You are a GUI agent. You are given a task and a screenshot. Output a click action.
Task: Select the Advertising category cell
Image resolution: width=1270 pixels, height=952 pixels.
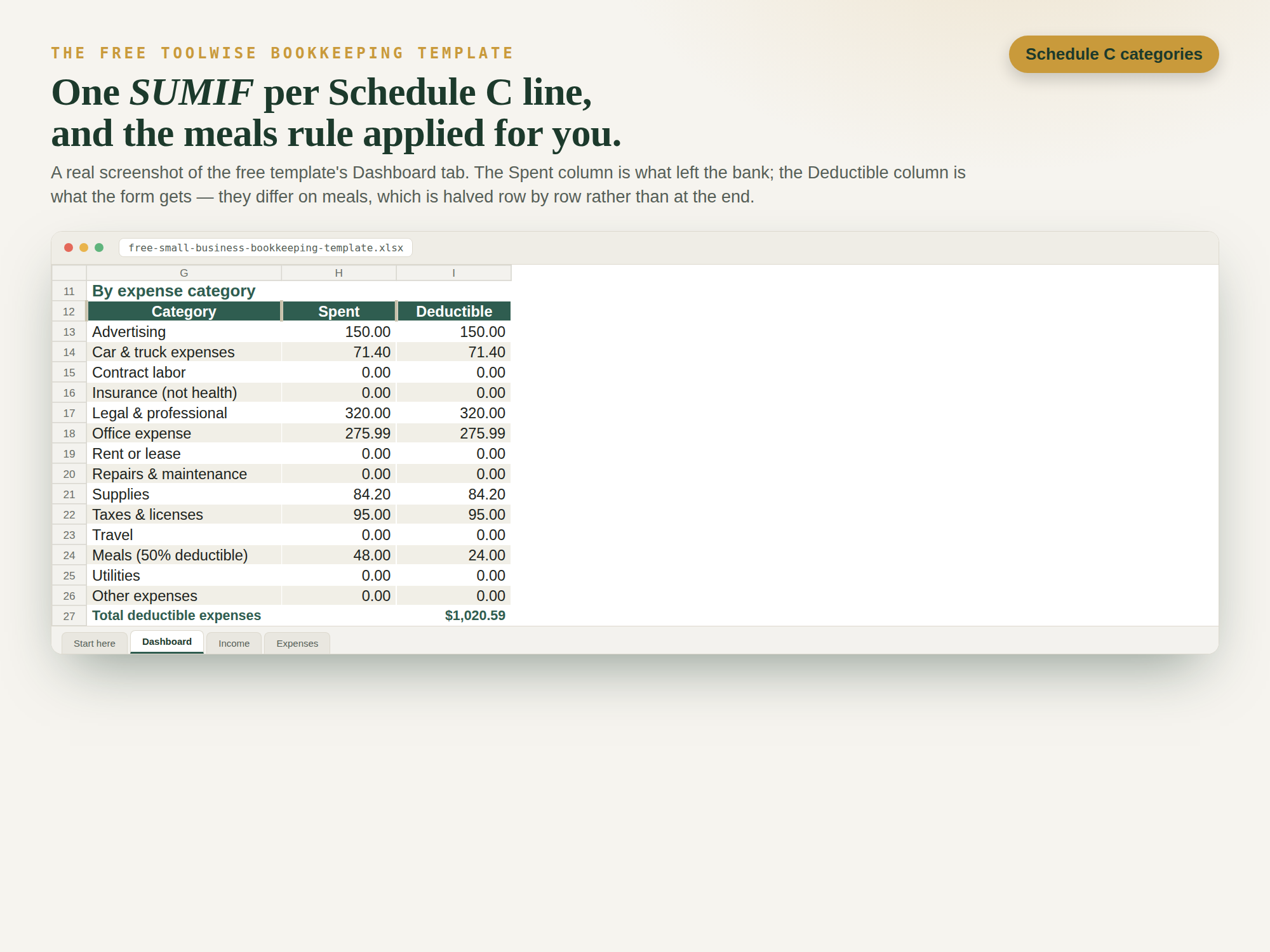point(184,332)
